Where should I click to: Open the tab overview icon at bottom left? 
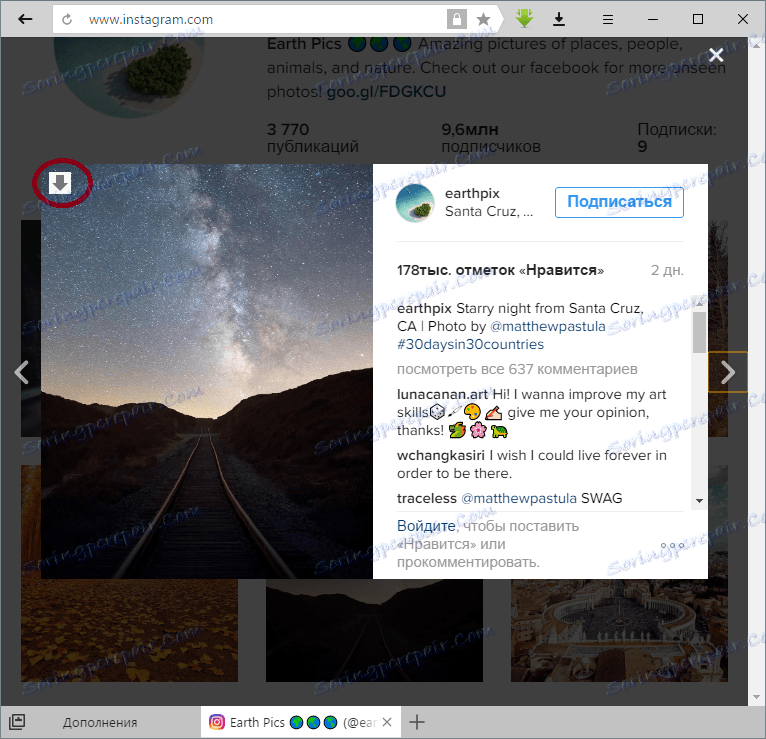[x=17, y=721]
